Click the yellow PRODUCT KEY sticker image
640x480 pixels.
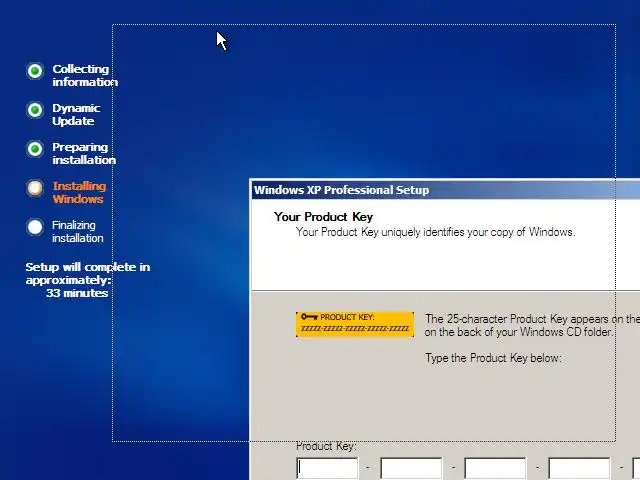355,324
